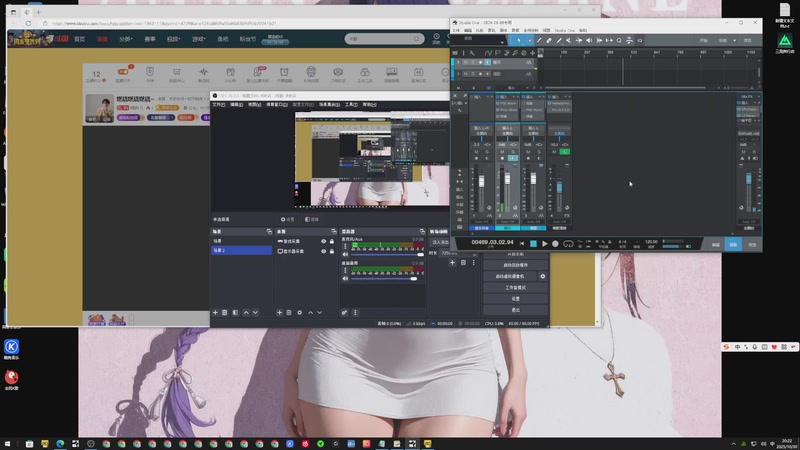The width and height of the screenshot is (800, 450).
Task: Refresh the browser page
Action: [28, 23]
